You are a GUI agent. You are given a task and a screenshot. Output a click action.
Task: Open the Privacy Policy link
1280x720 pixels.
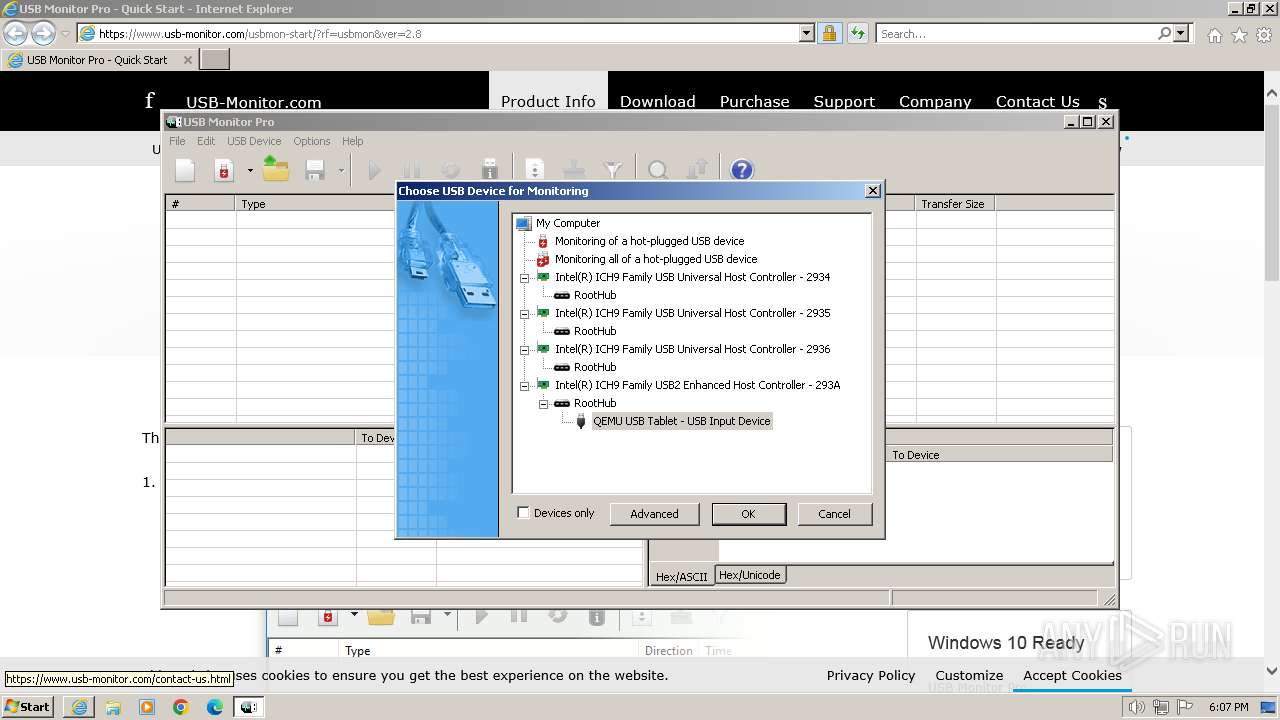point(870,675)
